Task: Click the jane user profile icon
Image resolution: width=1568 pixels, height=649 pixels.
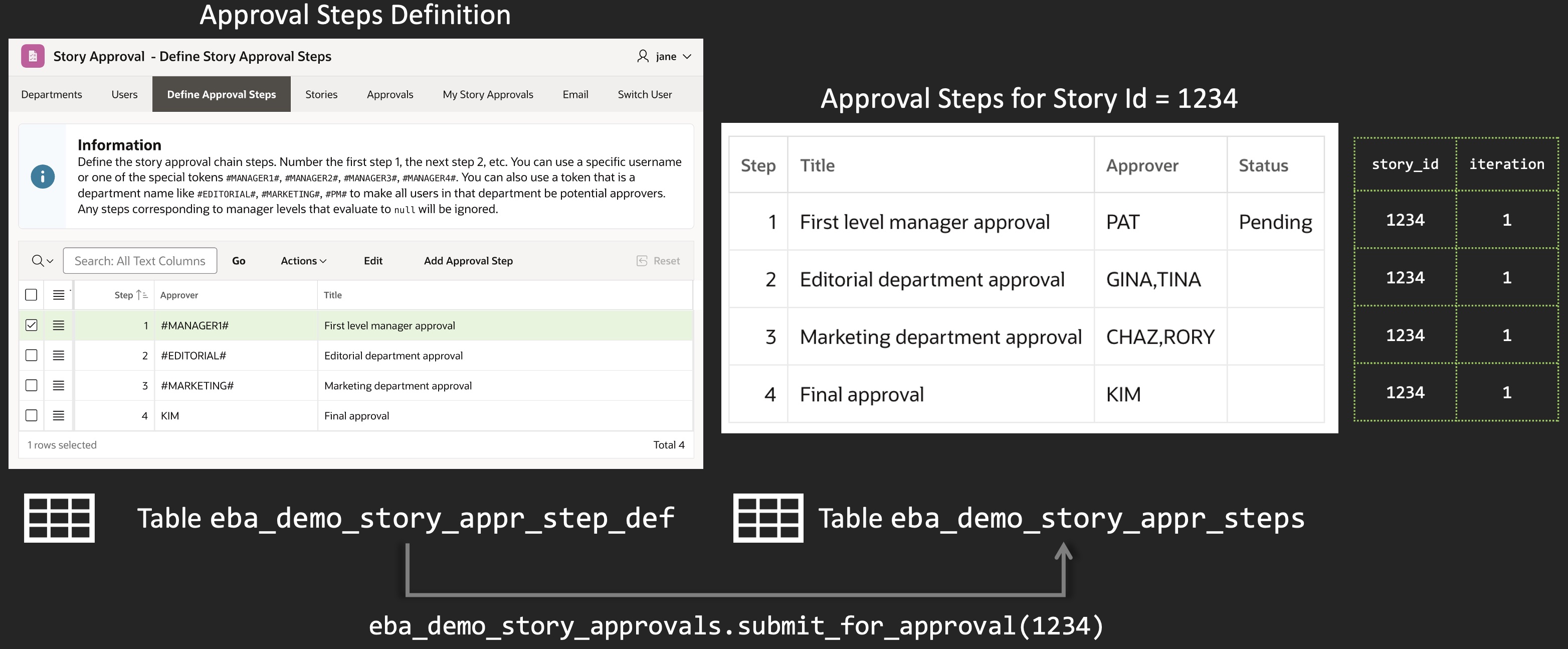Action: (x=643, y=56)
